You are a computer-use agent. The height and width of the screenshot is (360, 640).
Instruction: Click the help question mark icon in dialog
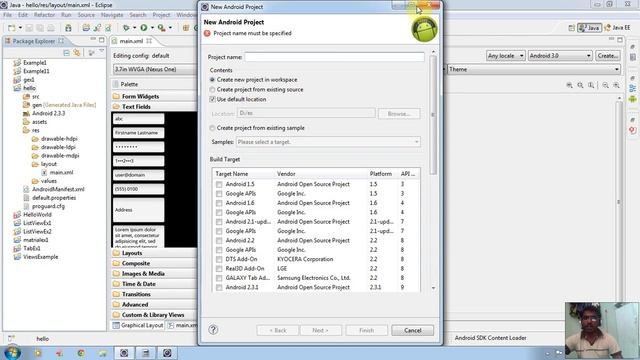213,330
